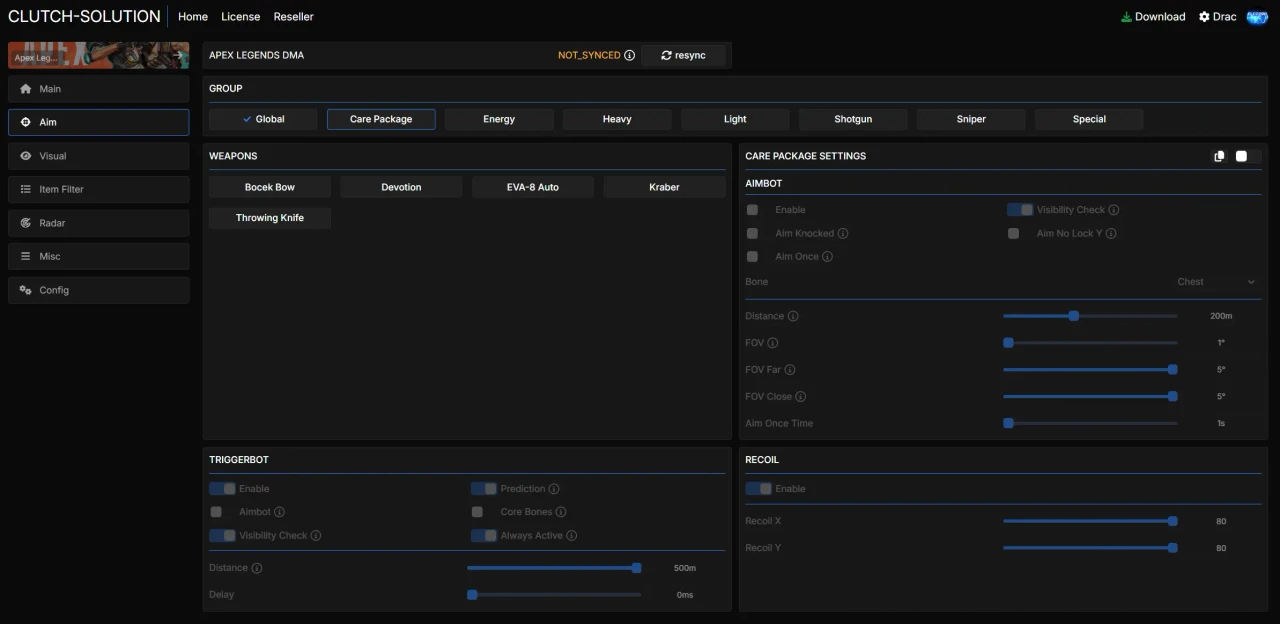Select the EVA-8 Auto weapon button
This screenshot has height=624, width=1280.
coord(533,187)
